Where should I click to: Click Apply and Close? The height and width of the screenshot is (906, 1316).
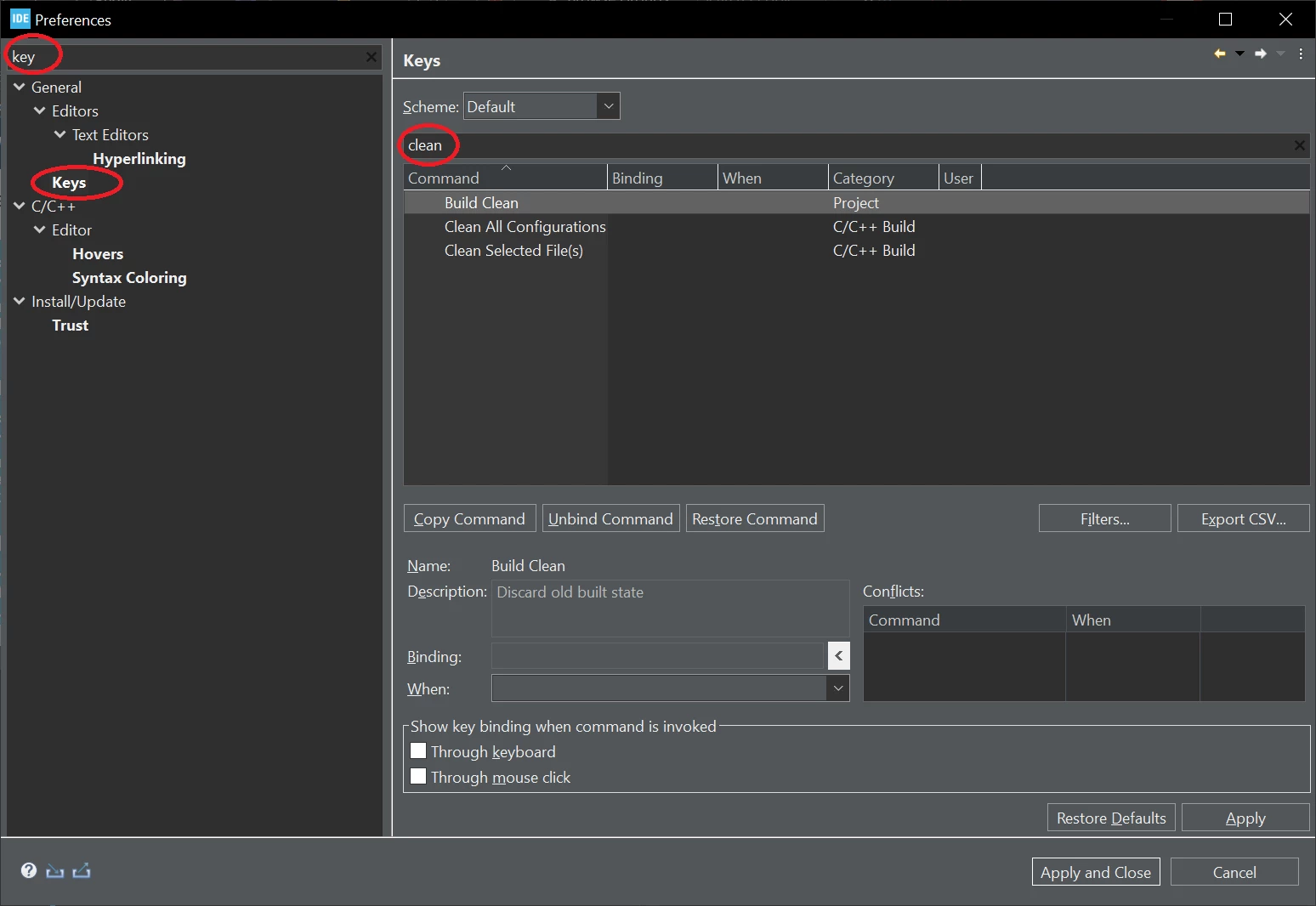click(x=1096, y=872)
